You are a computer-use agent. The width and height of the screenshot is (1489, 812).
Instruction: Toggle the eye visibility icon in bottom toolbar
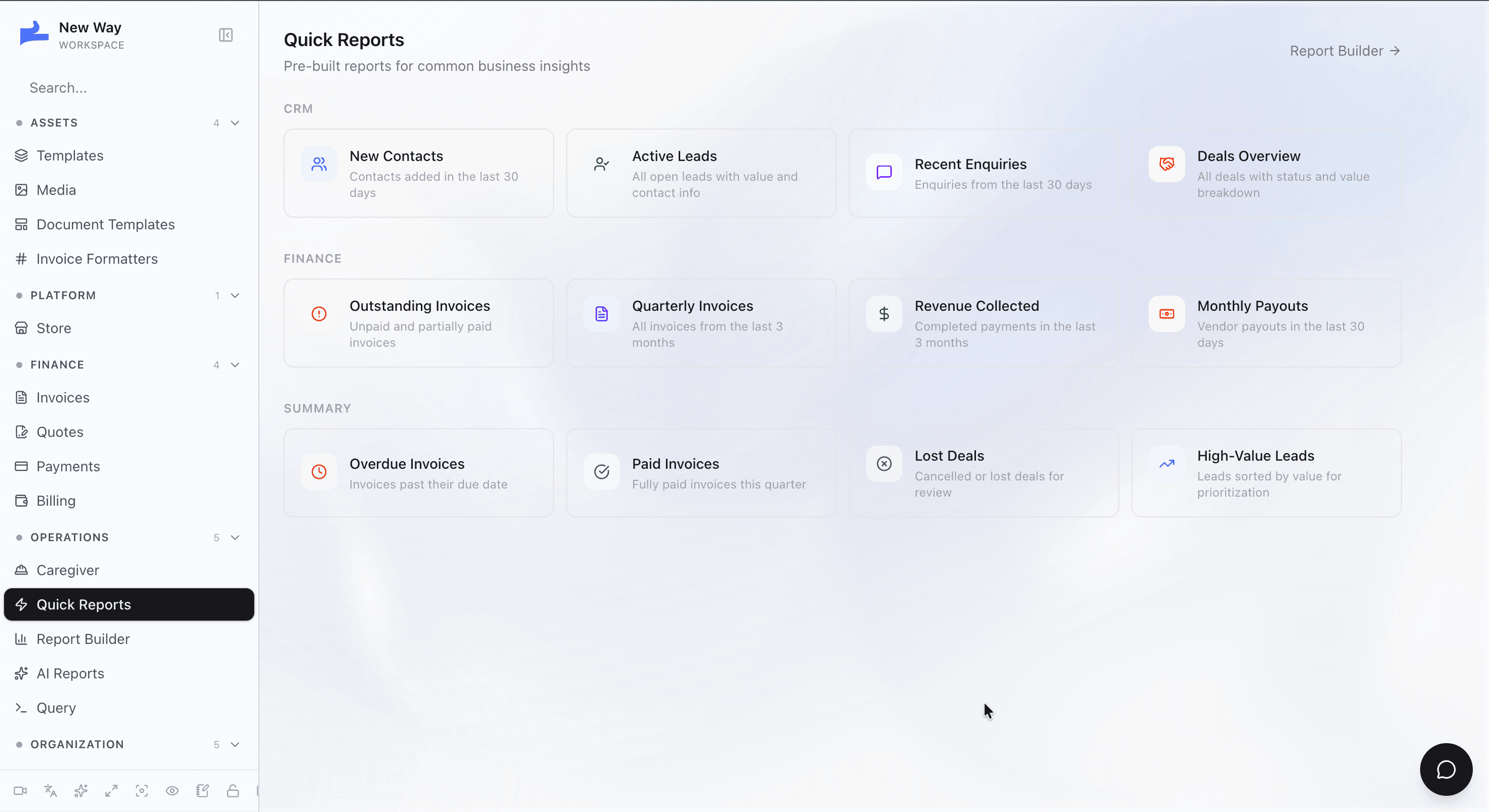tap(172, 791)
